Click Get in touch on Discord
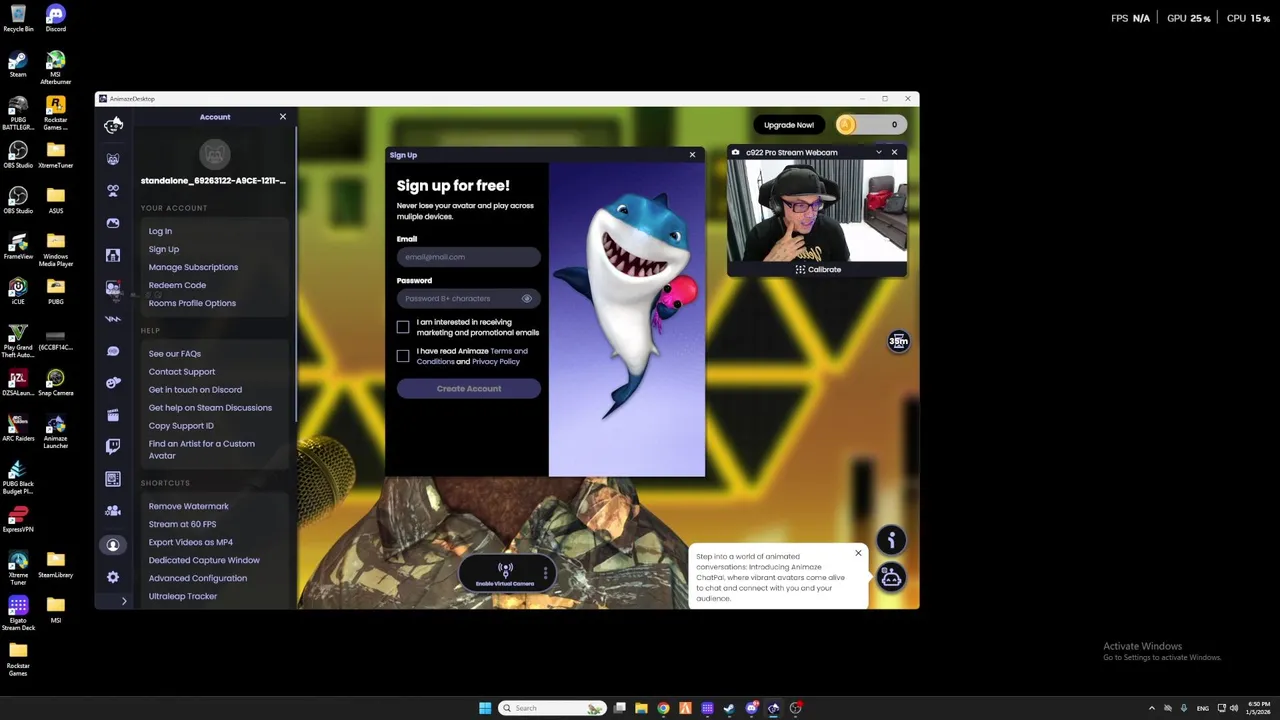 (x=195, y=389)
